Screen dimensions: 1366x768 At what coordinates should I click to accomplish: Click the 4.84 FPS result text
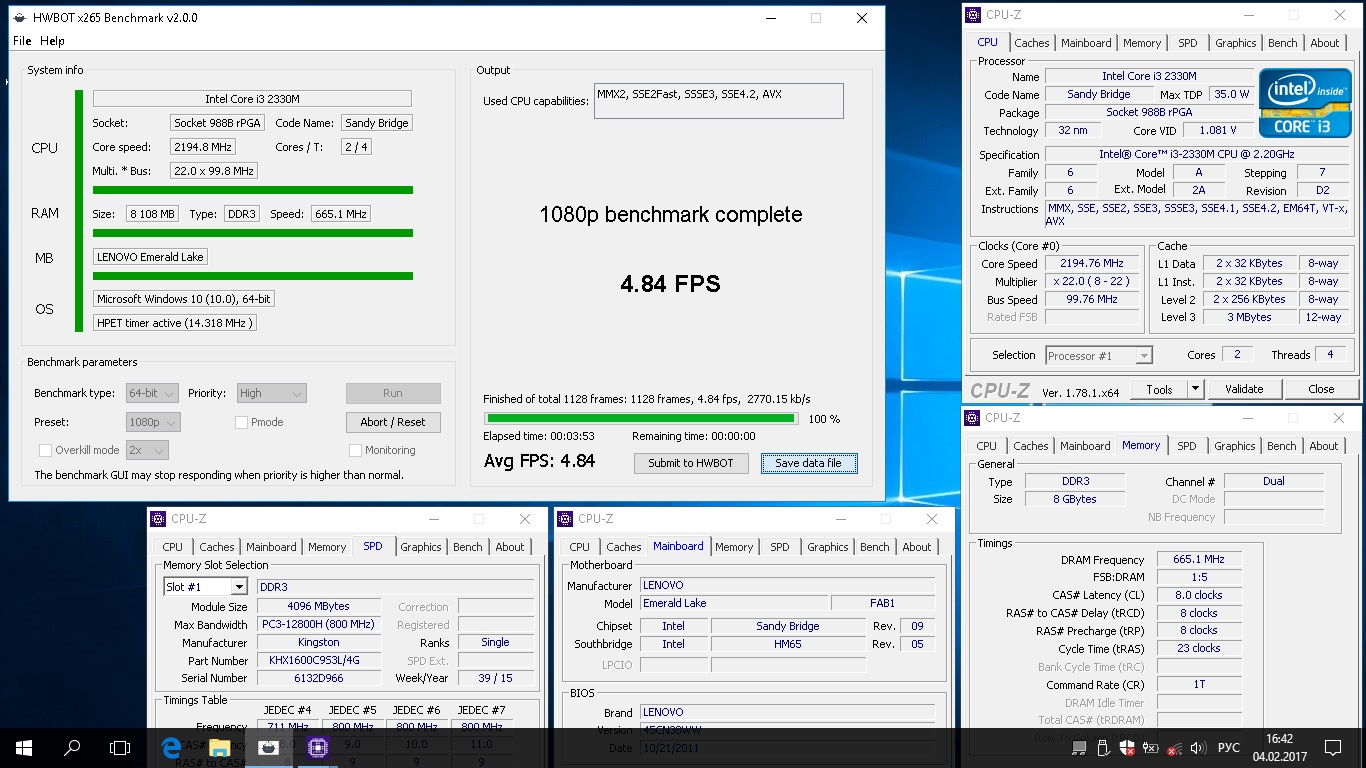tap(670, 284)
